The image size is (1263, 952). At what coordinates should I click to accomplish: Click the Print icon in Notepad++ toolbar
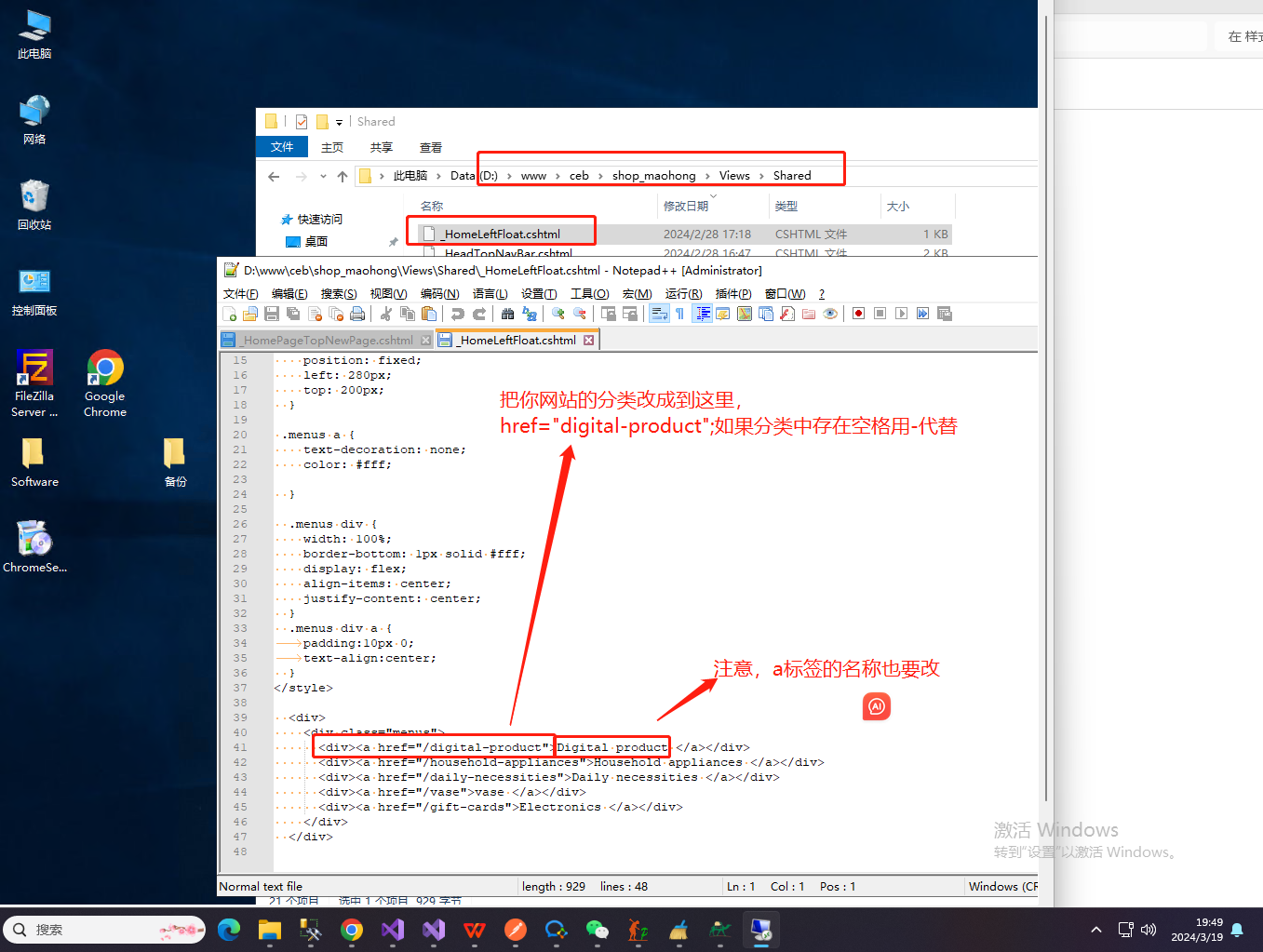coord(357,314)
